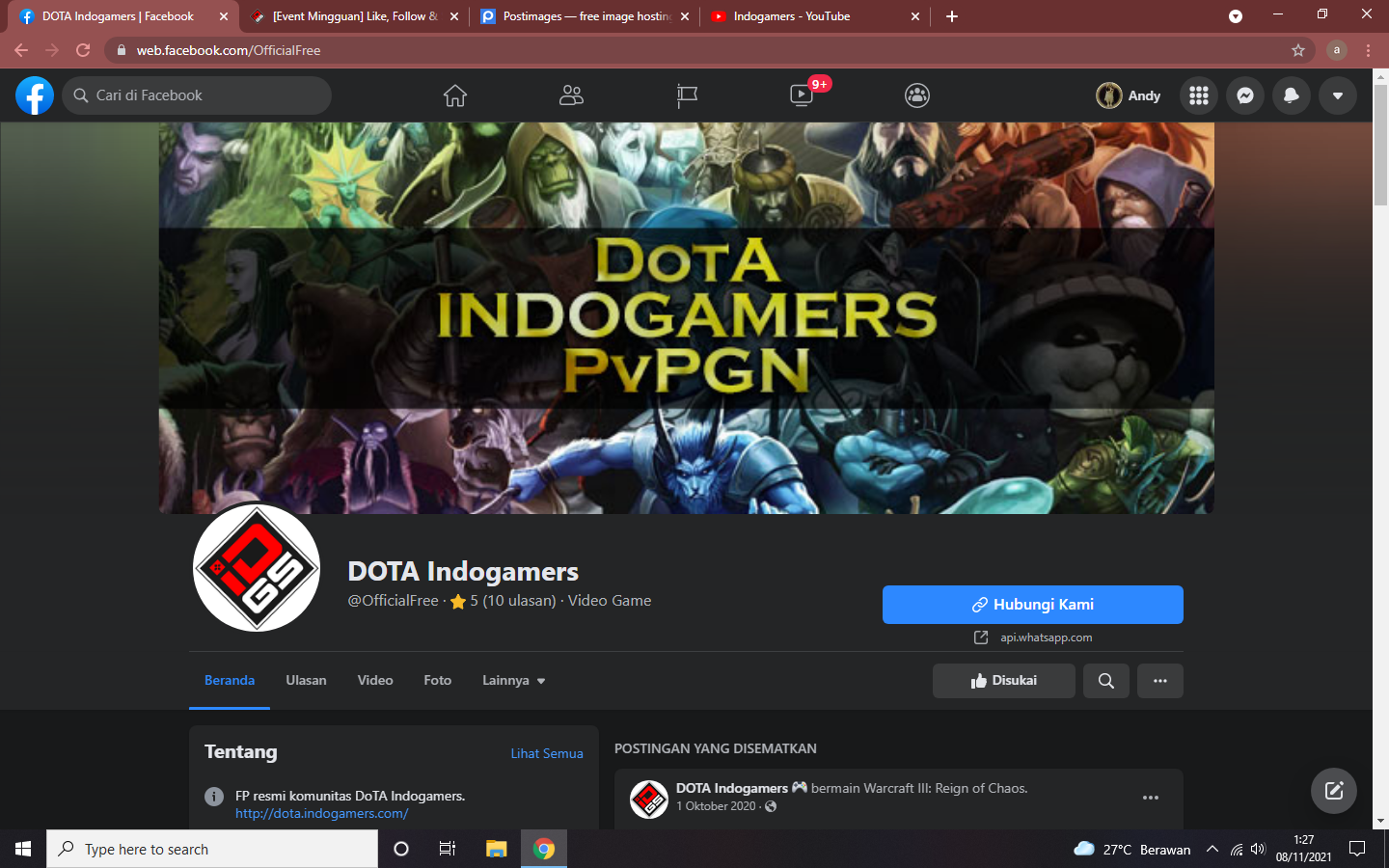Open the volume speaker tray icon

(1258, 849)
